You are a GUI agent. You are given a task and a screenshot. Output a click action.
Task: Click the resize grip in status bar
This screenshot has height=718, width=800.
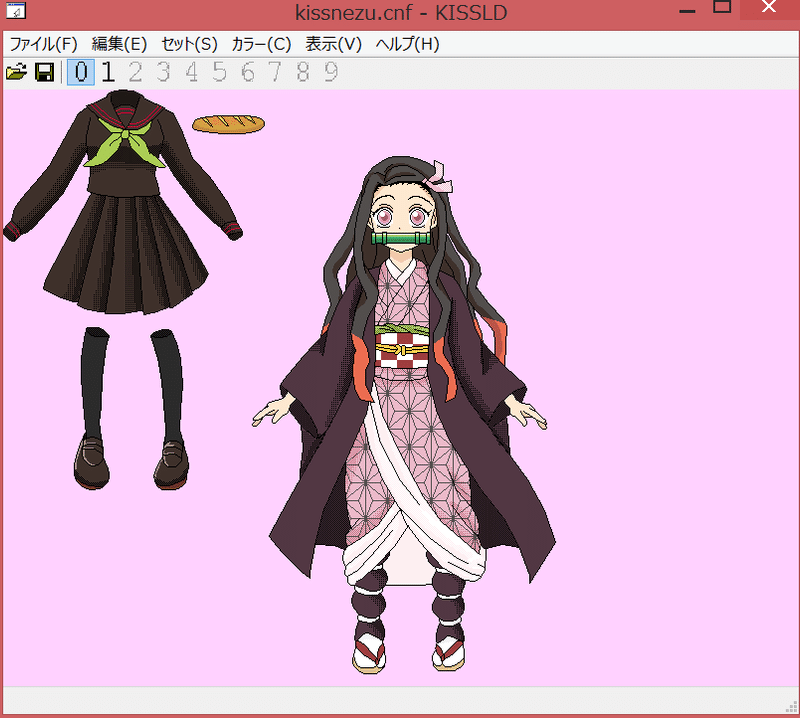(791, 707)
